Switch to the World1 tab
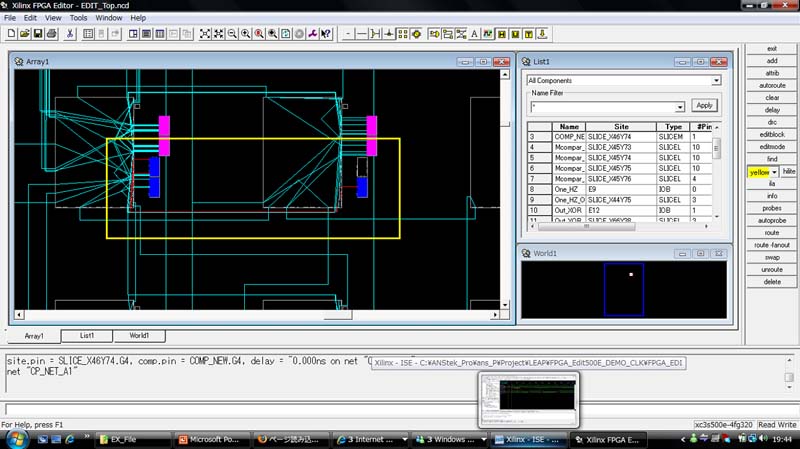Viewport: 800px width, 449px height. (x=139, y=335)
